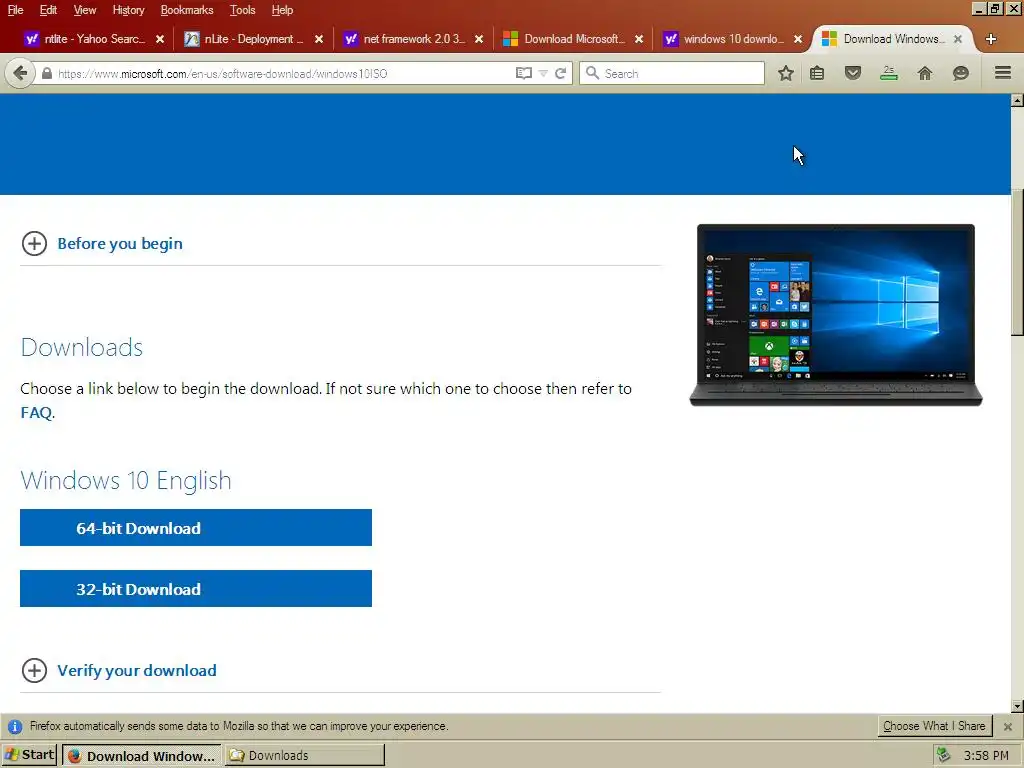This screenshot has height=768, width=1024.
Task: Click the info icon in notification bar
Action: 15,726
